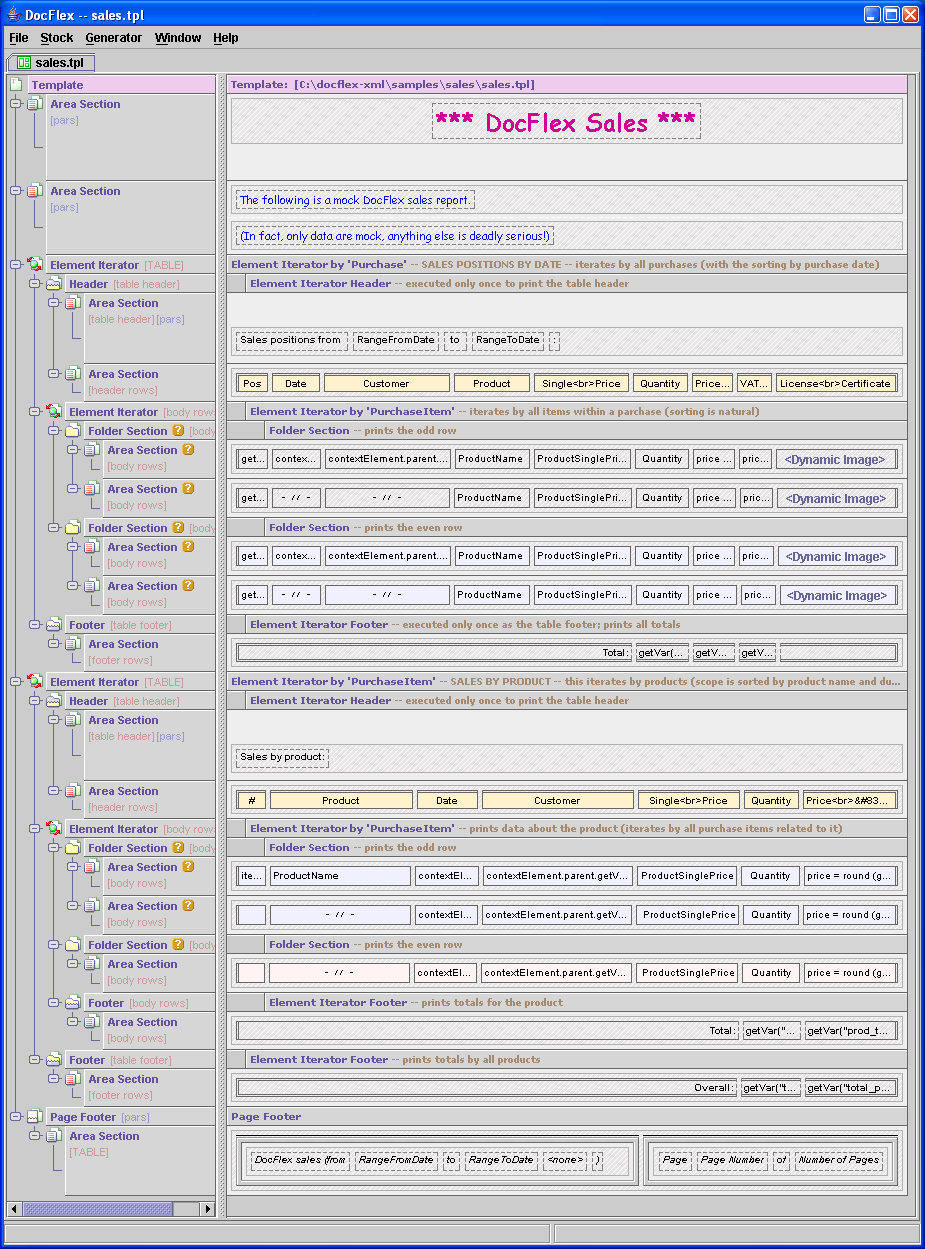Click the DocFlex application icon in title bar
Viewport: 925px width, 1249px height.
(x=13, y=14)
